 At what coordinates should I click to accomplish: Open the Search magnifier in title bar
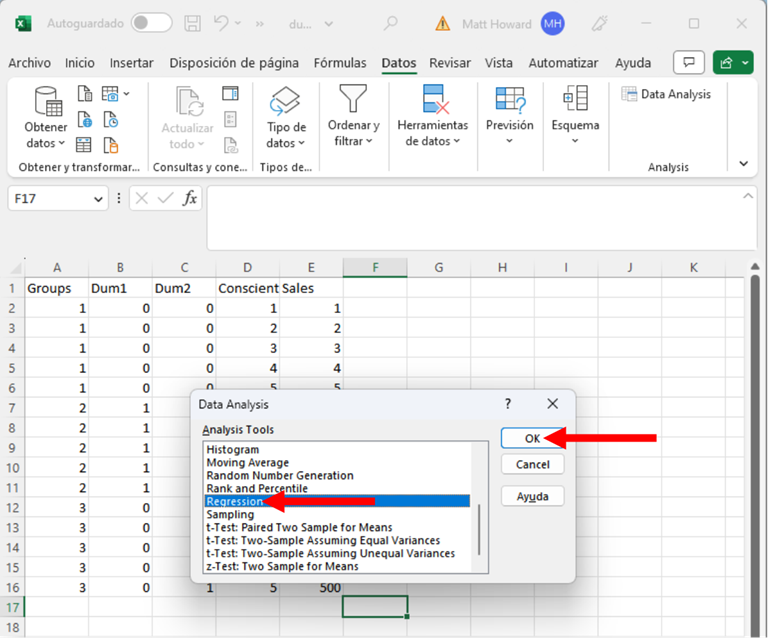point(391,23)
